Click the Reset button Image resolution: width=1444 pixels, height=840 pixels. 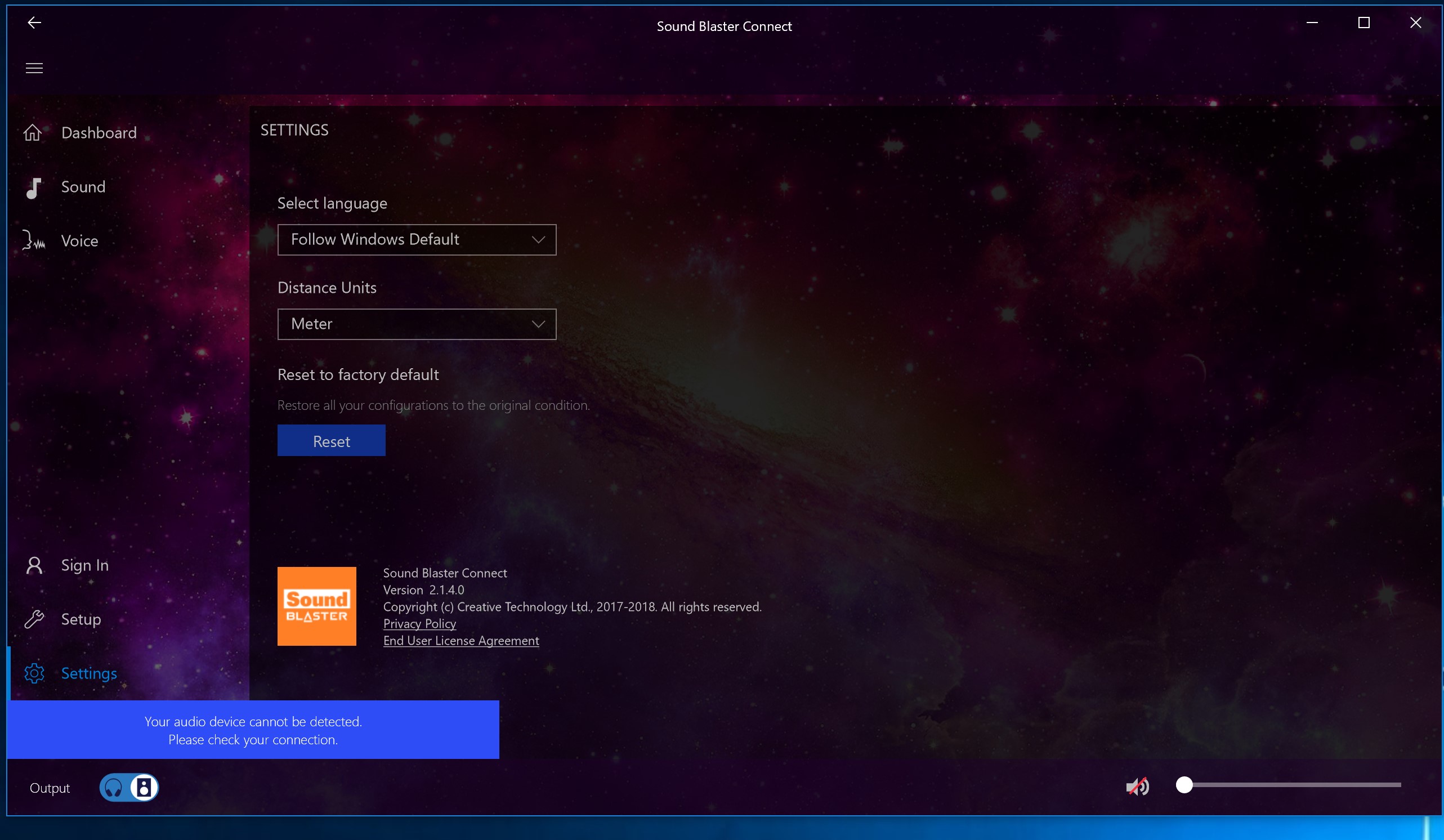click(331, 441)
